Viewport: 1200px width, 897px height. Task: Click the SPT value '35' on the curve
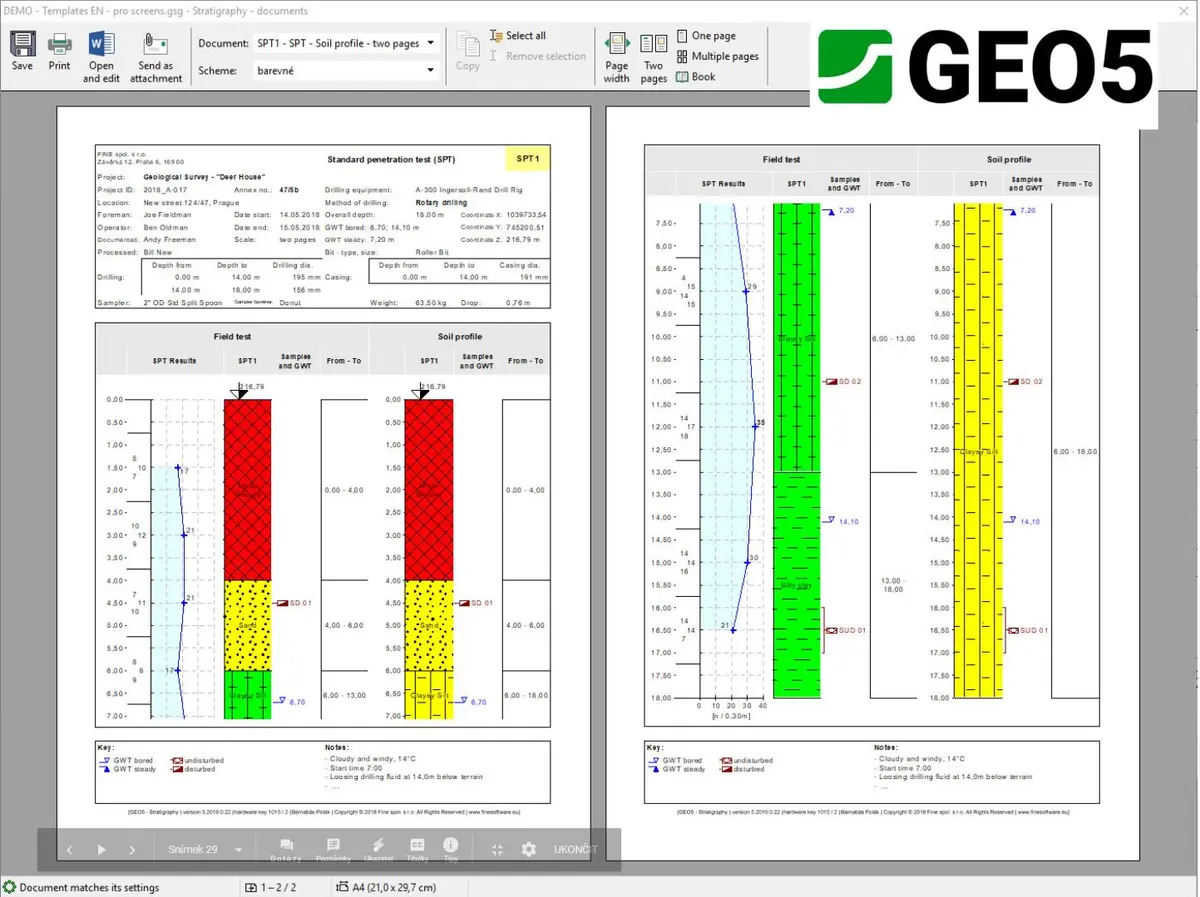tap(761, 423)
